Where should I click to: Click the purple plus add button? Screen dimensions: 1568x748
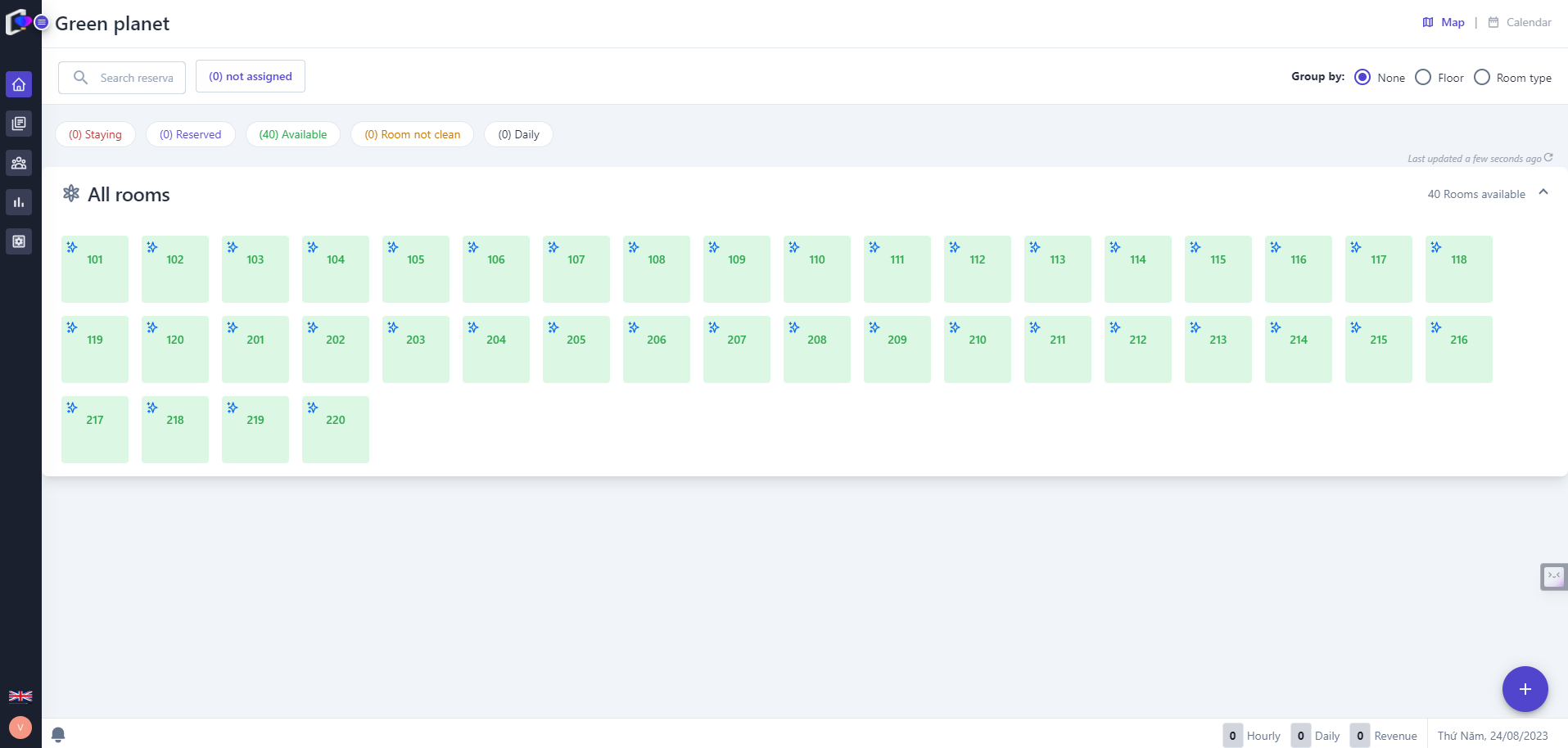click(x=1525, y=689)
